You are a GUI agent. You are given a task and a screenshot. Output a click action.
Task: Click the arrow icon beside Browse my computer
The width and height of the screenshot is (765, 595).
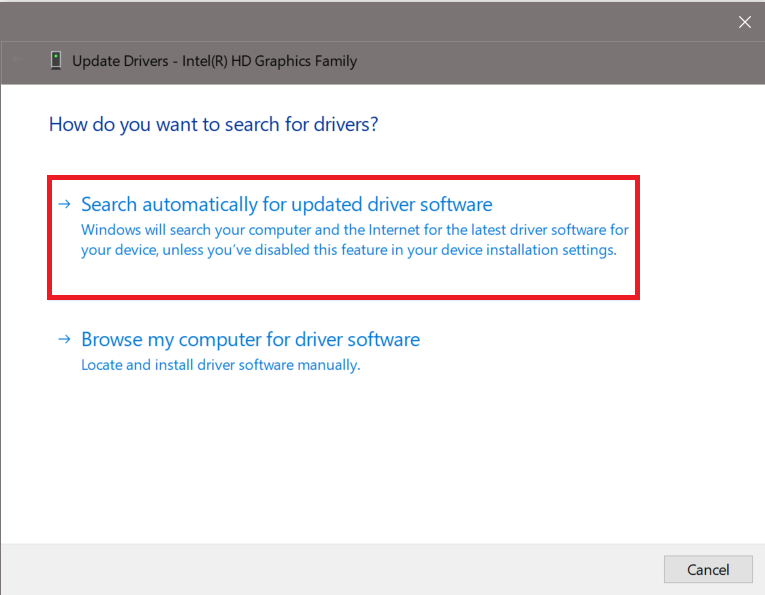coord(64,340)
